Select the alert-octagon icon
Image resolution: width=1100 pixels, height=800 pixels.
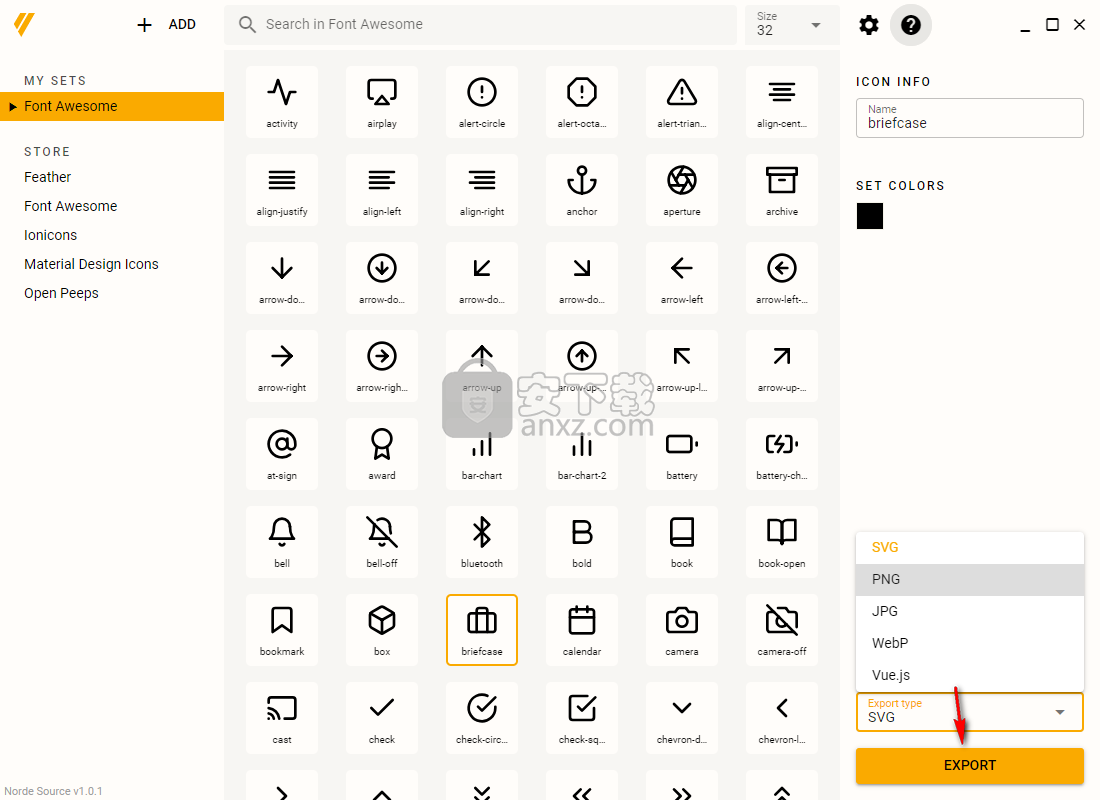582,102
